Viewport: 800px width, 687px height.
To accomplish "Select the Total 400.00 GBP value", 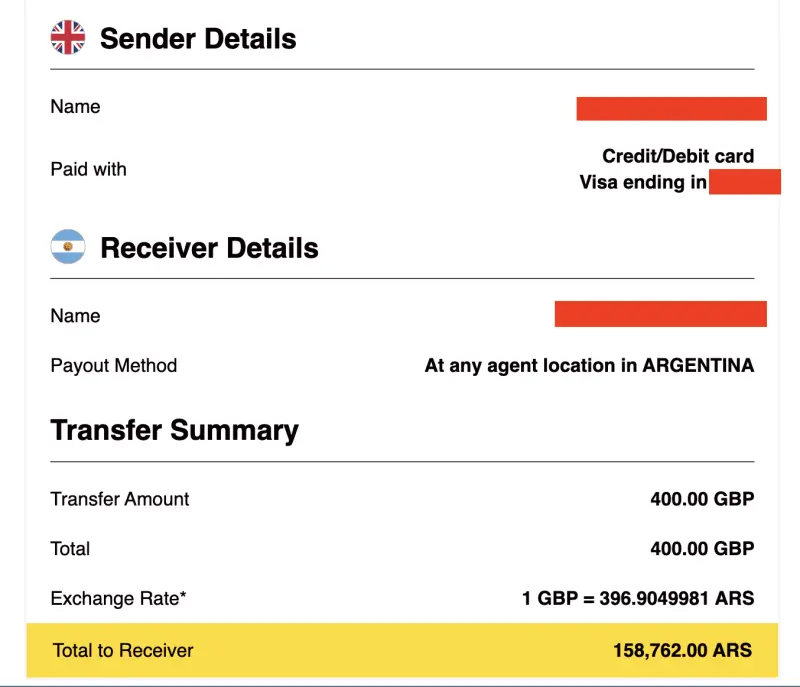I will click(x=702, y=549).
